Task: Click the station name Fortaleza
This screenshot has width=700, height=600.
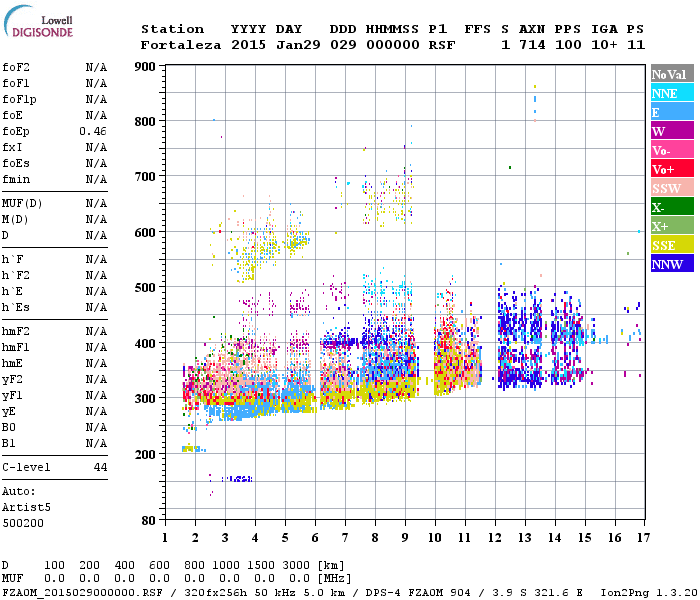Action: 181,45
